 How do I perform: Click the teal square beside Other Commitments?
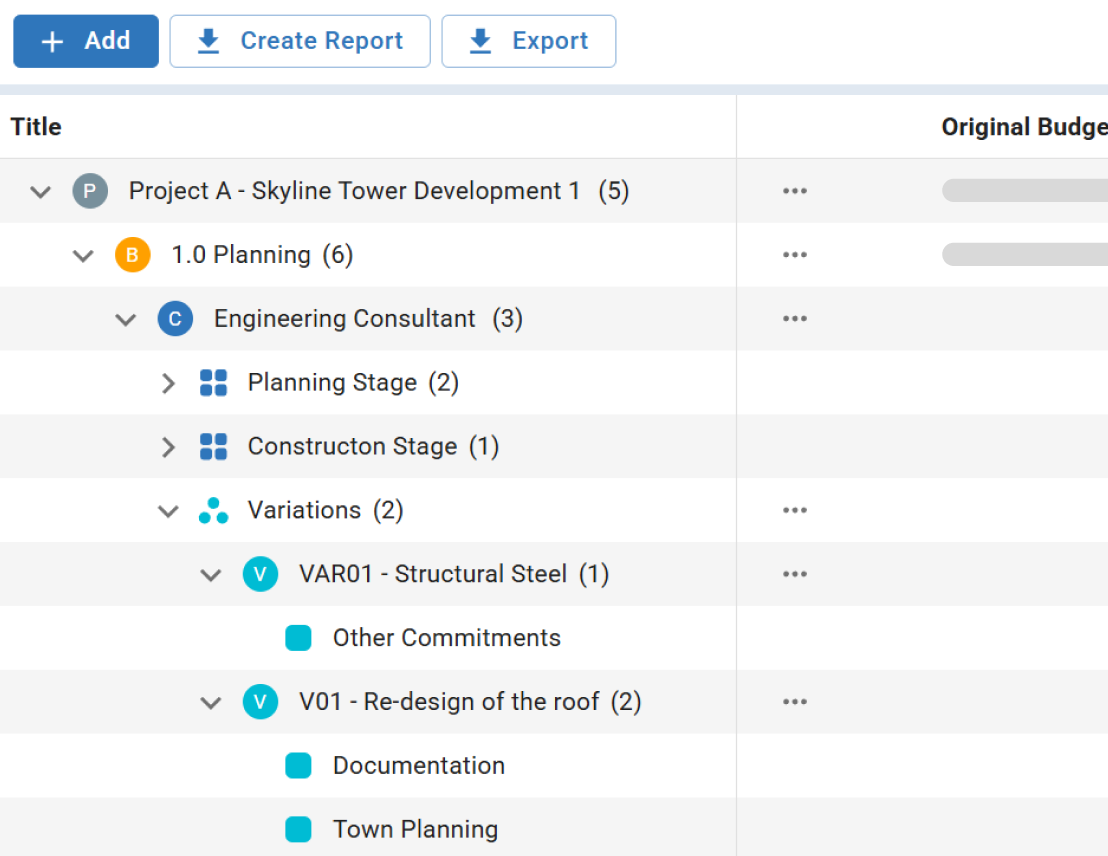(x=299, y=638)
